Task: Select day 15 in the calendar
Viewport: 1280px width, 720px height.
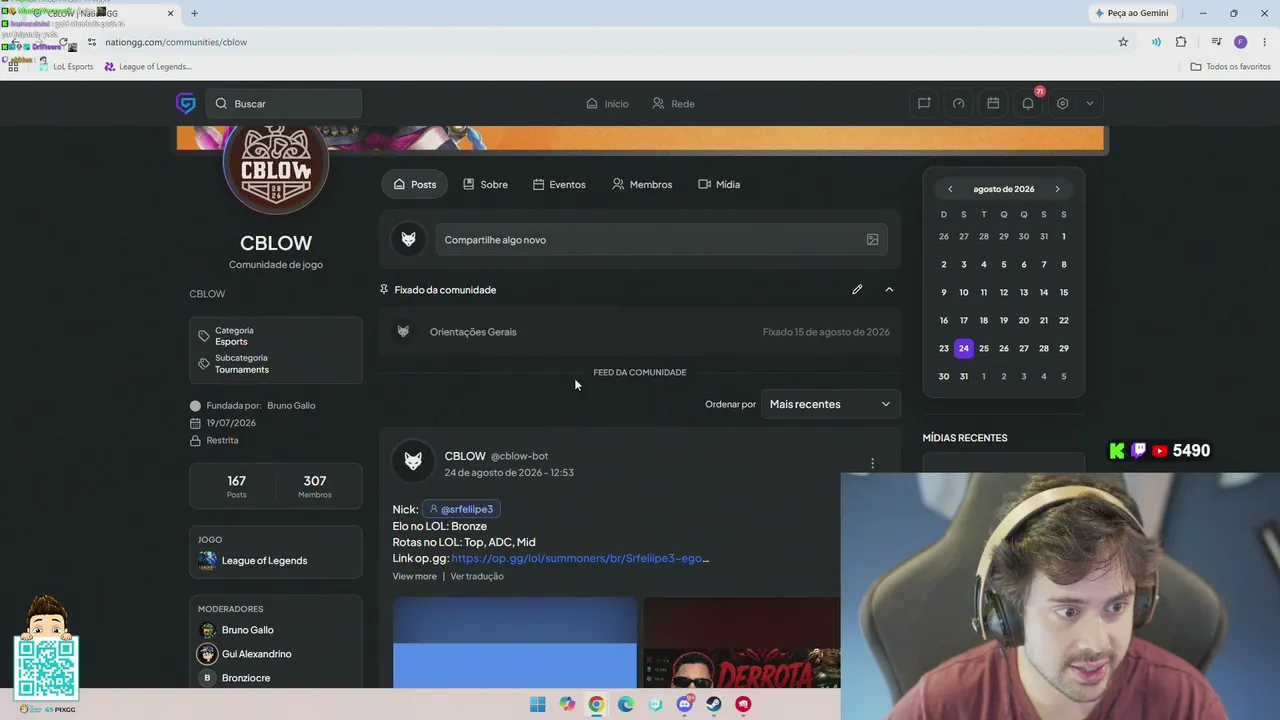Action: click(1063, 292)
